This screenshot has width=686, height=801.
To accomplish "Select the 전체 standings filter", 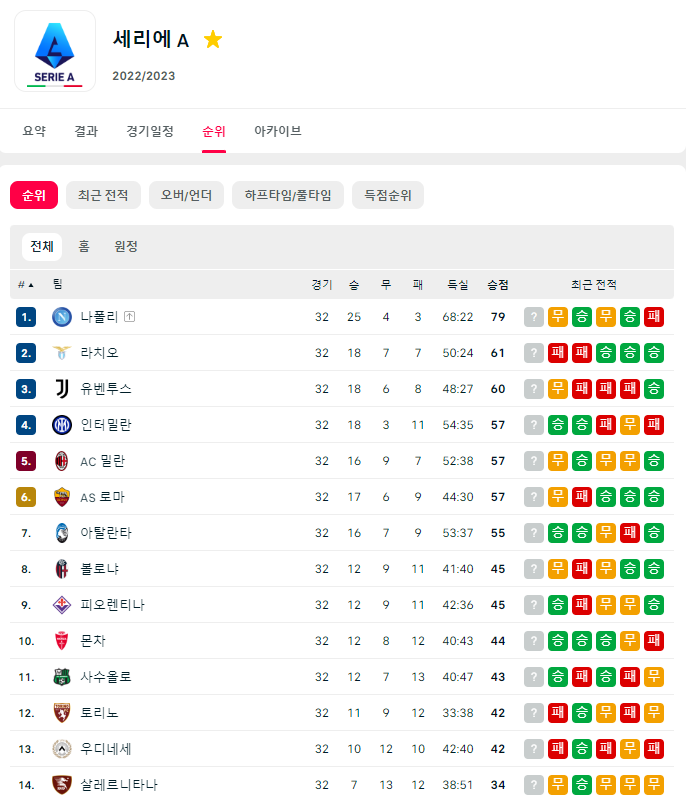I will click(42, 247).
